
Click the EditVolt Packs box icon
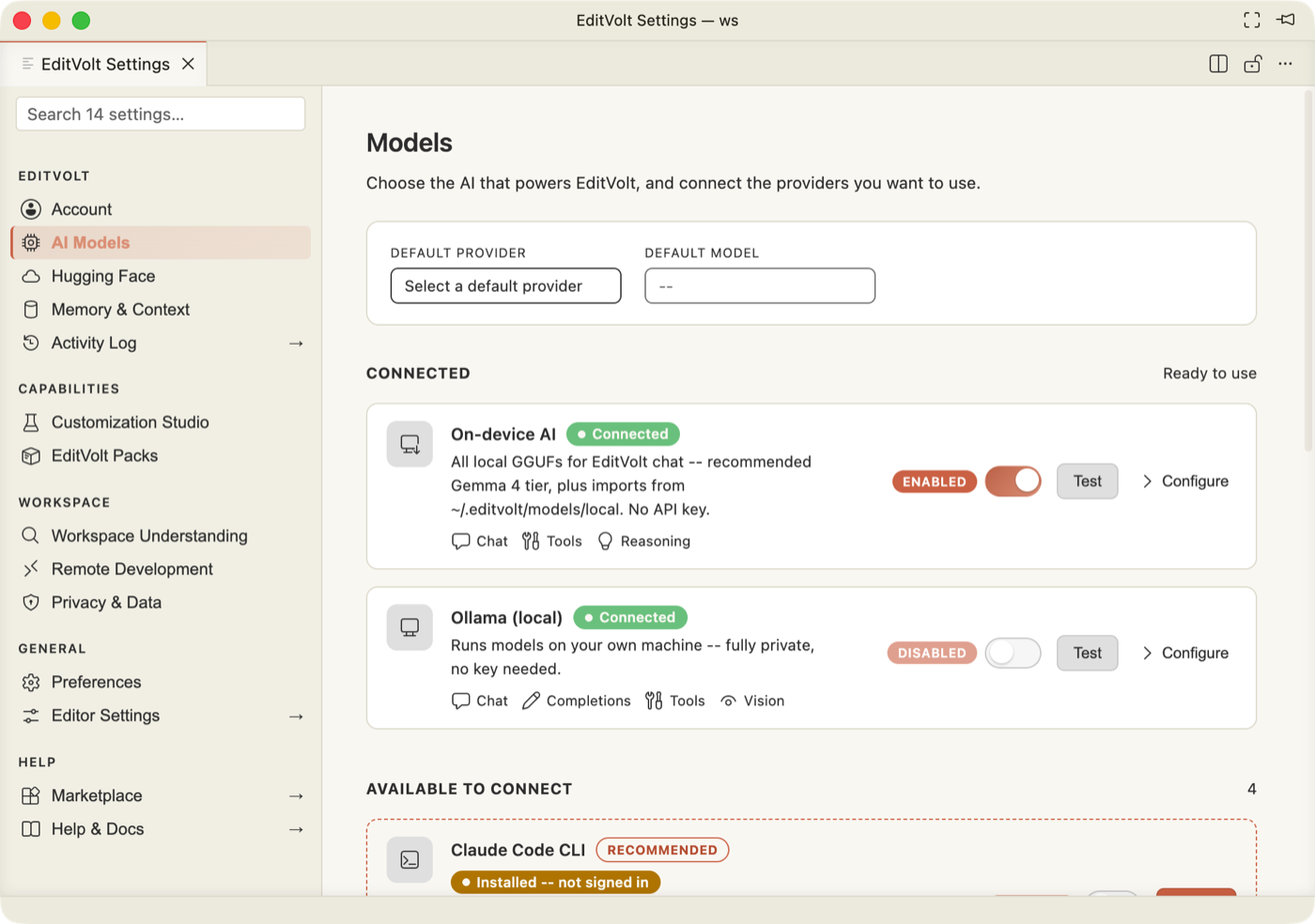(x=31, y=455)
